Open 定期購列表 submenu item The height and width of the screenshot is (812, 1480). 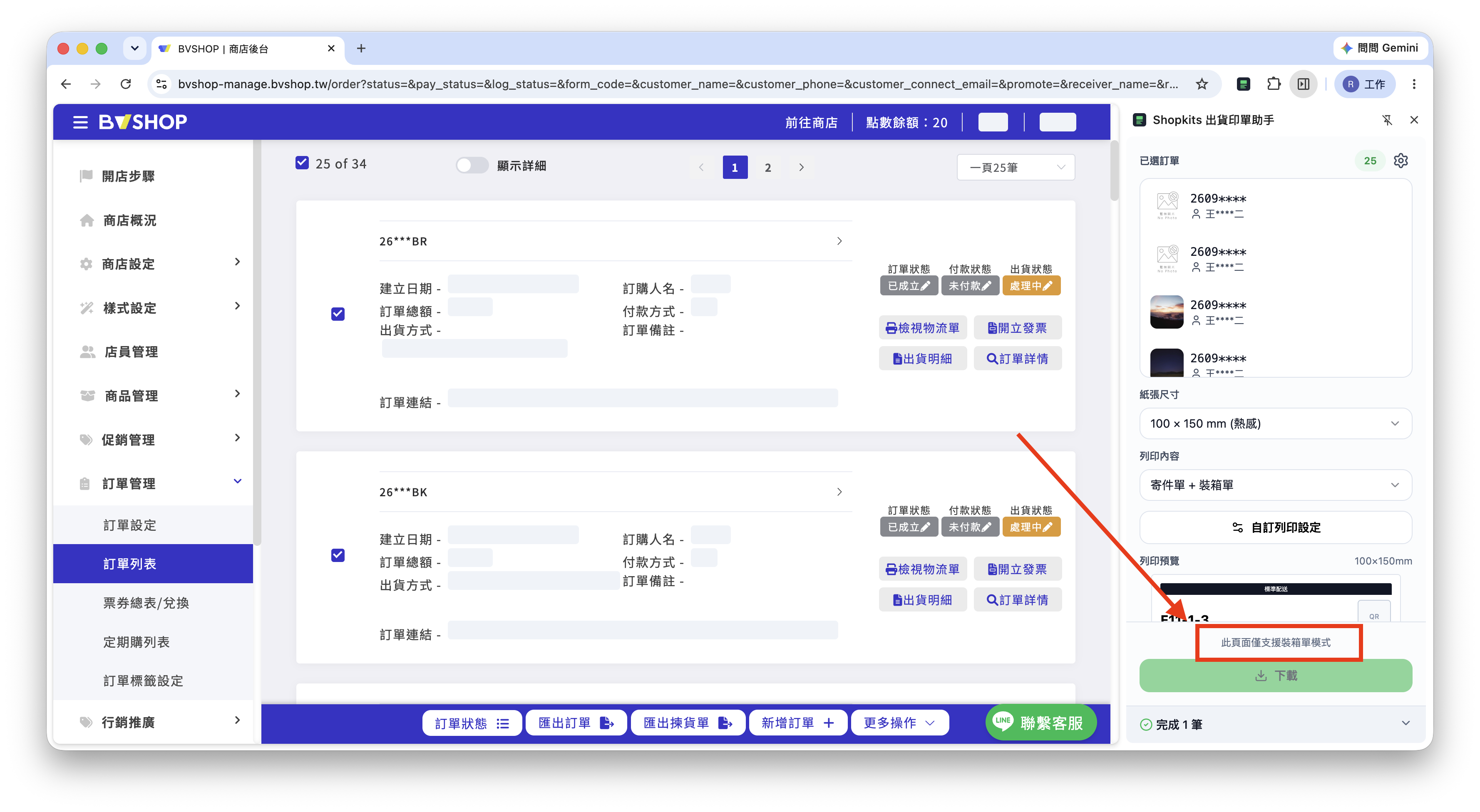point(154,642)
